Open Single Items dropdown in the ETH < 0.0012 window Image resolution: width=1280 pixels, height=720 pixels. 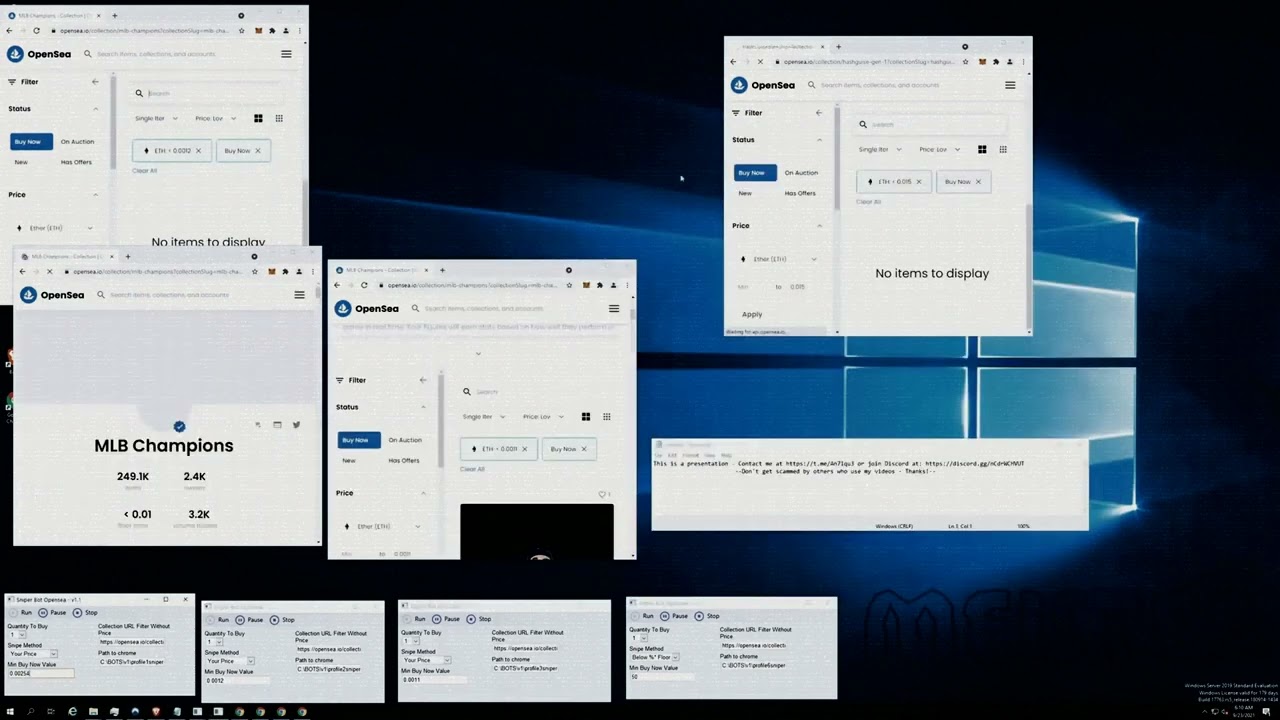(x=155, y=118)
